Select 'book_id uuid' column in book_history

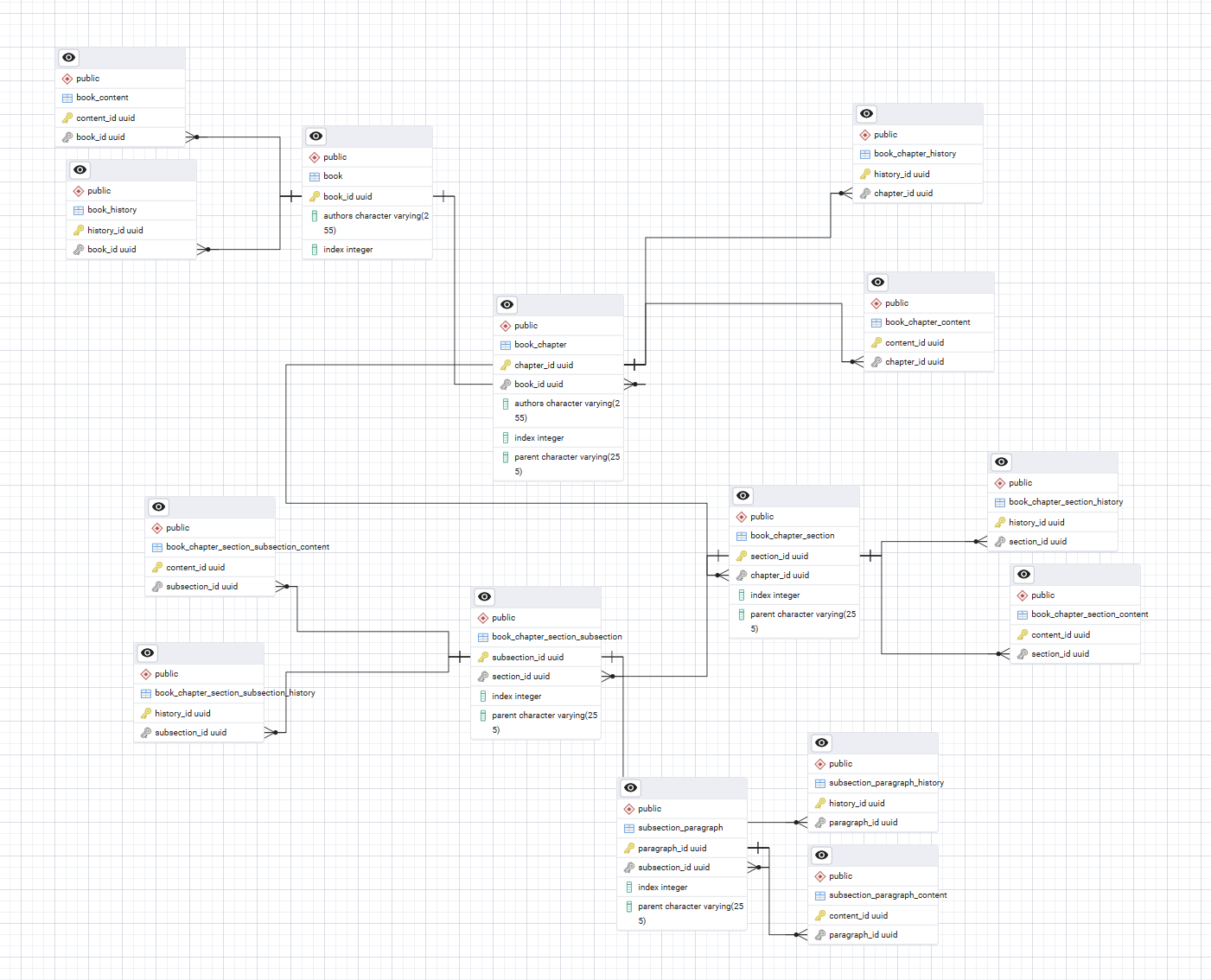click(131, 250)
